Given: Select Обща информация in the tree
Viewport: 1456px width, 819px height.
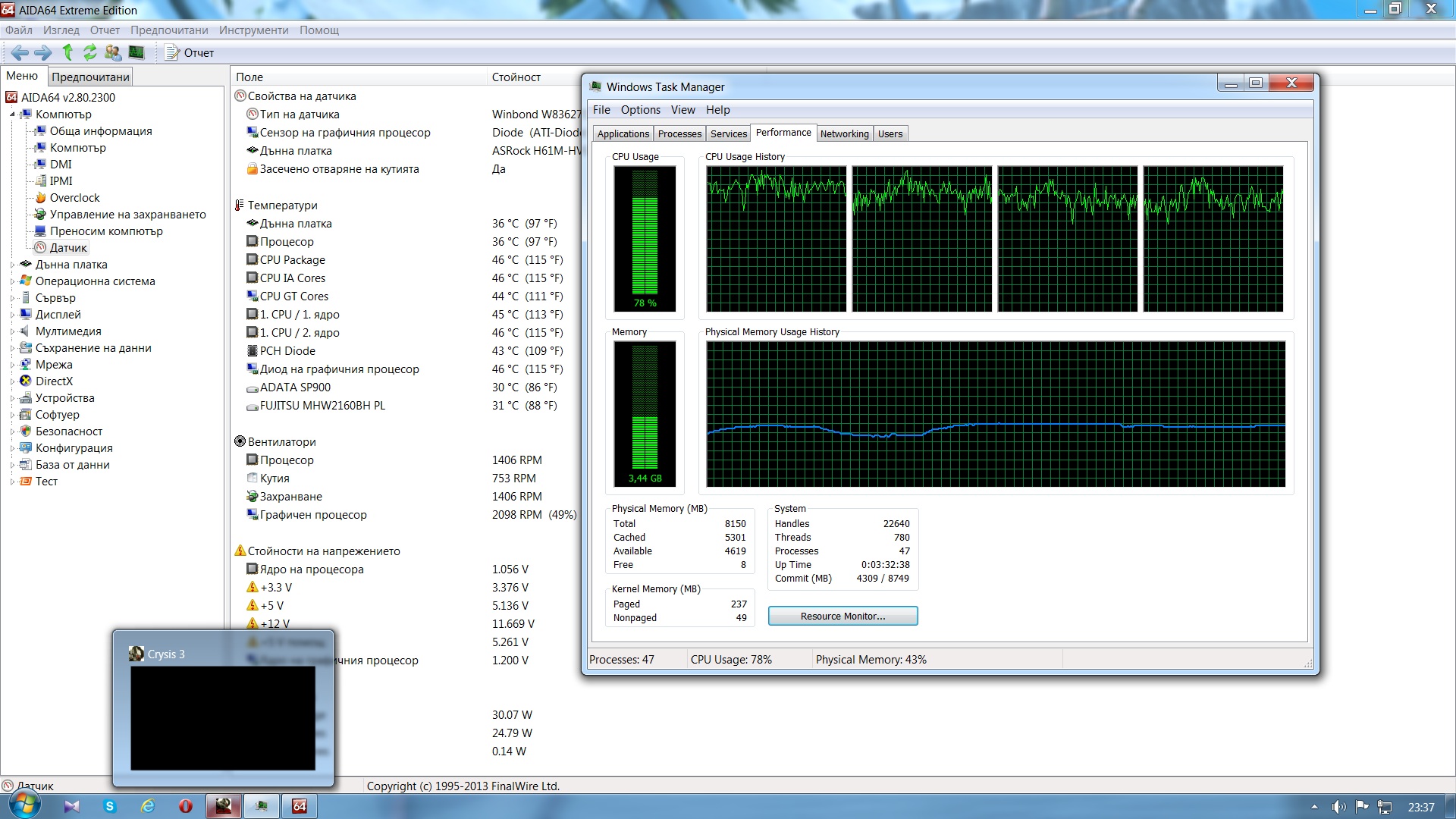Looking at the screenshot, I should coord(101,131).
